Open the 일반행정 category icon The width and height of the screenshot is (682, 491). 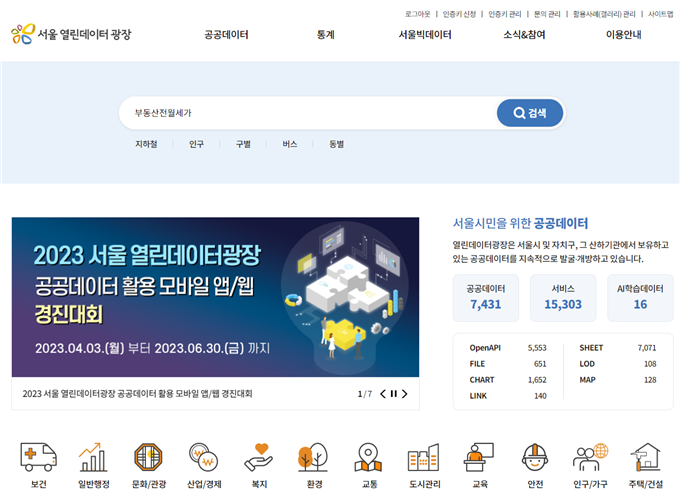tap(93, 457)
